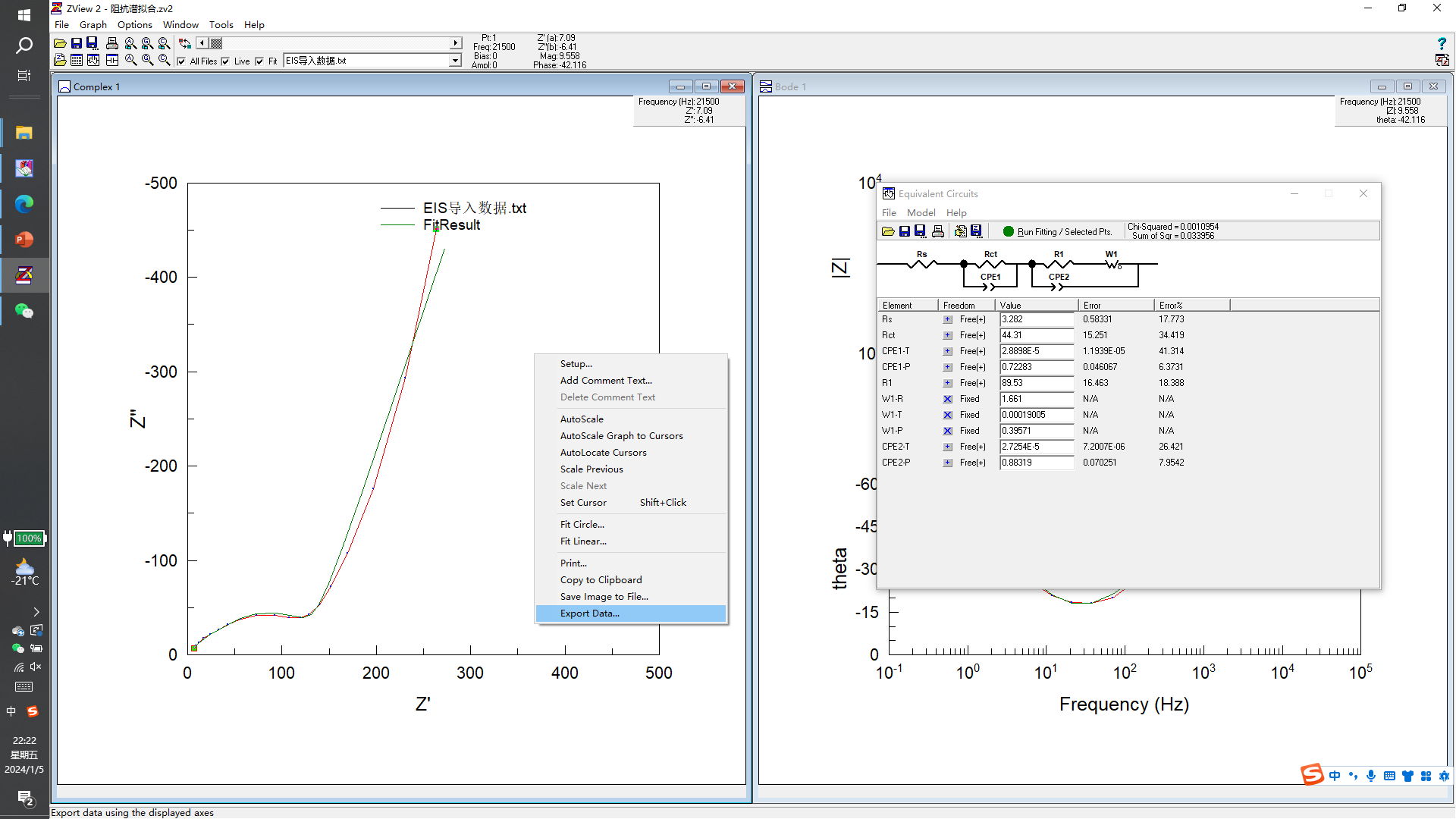Click the data table icon in the toolbar
This screenshot has width=1456, height=819.
point(77,60)
